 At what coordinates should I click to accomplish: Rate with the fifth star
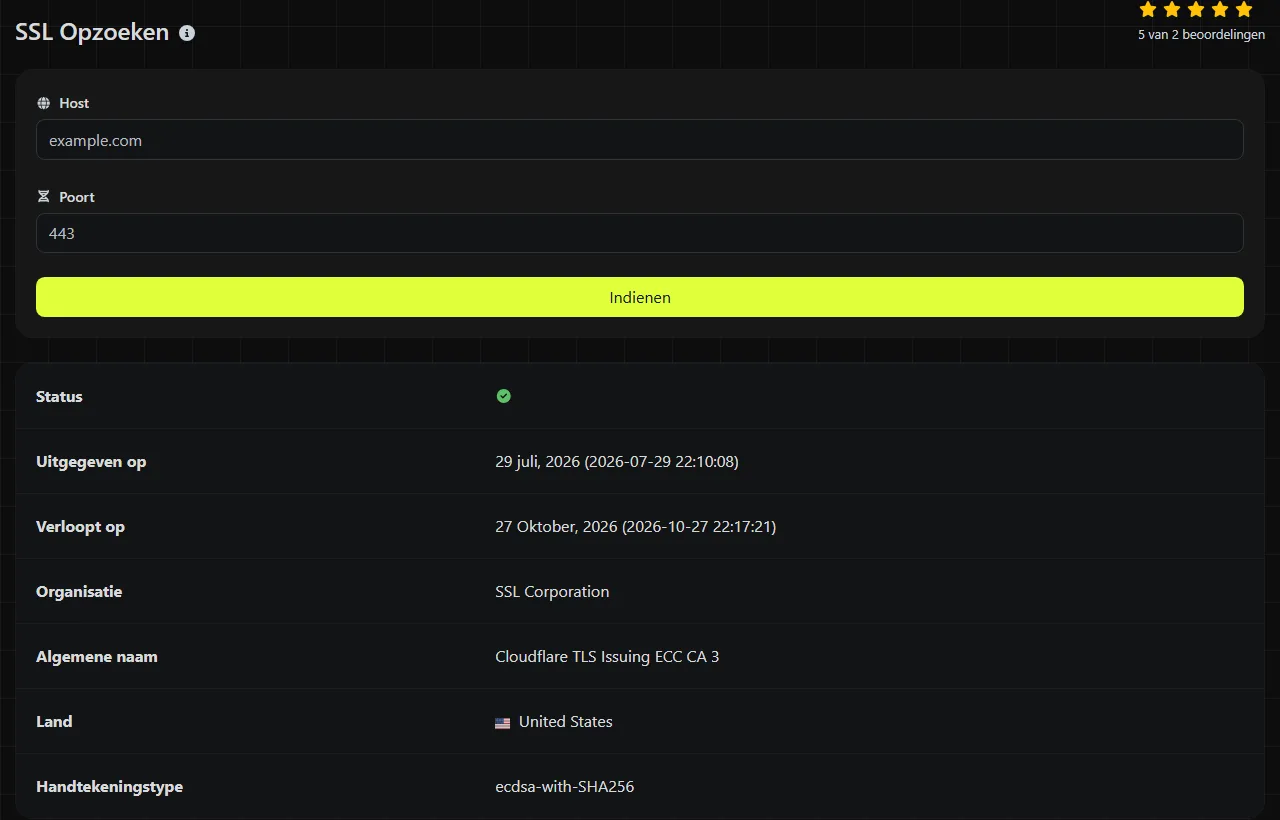1244,9
